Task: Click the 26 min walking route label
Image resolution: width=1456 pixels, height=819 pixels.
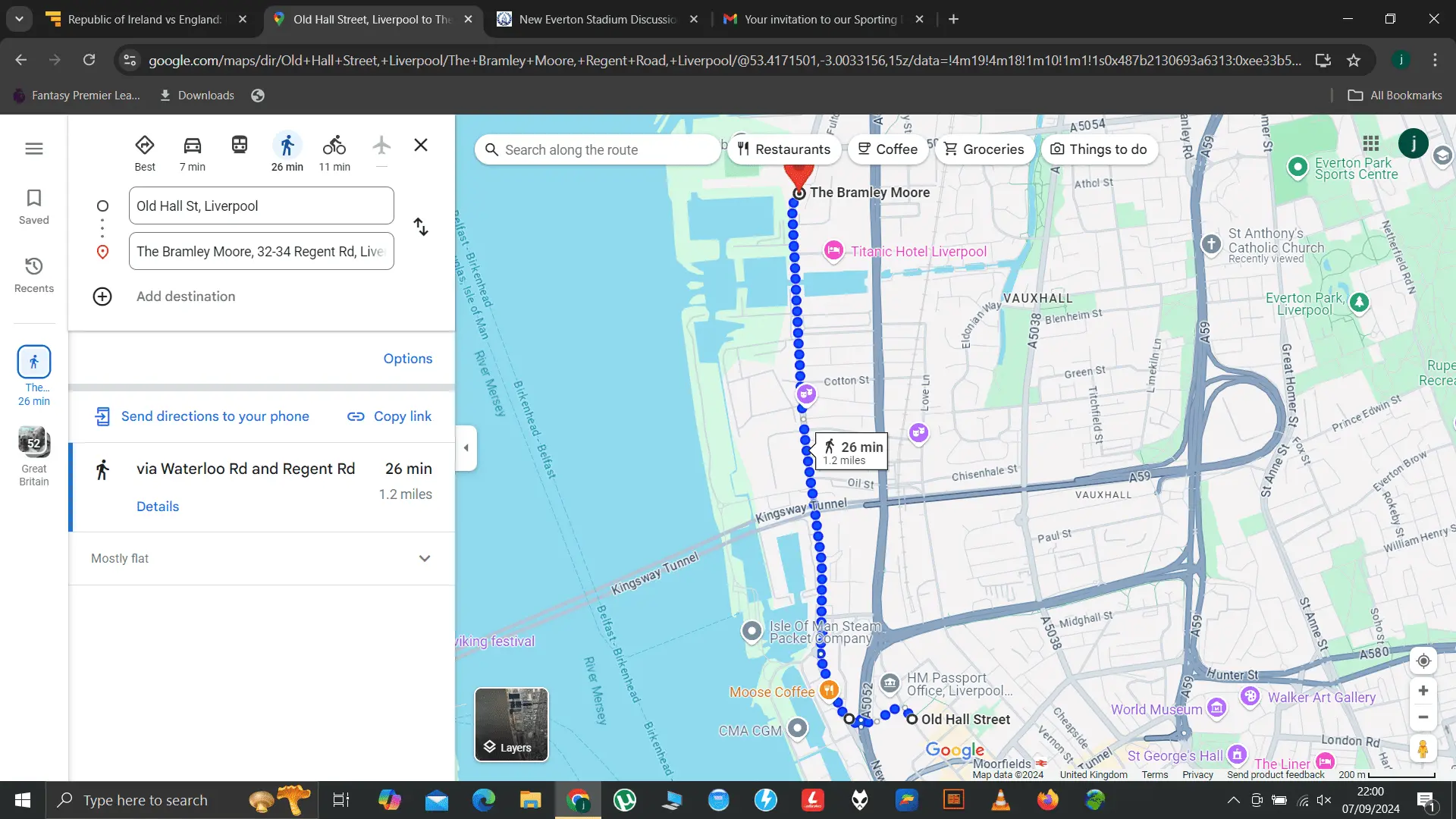Action: [852, 452]
